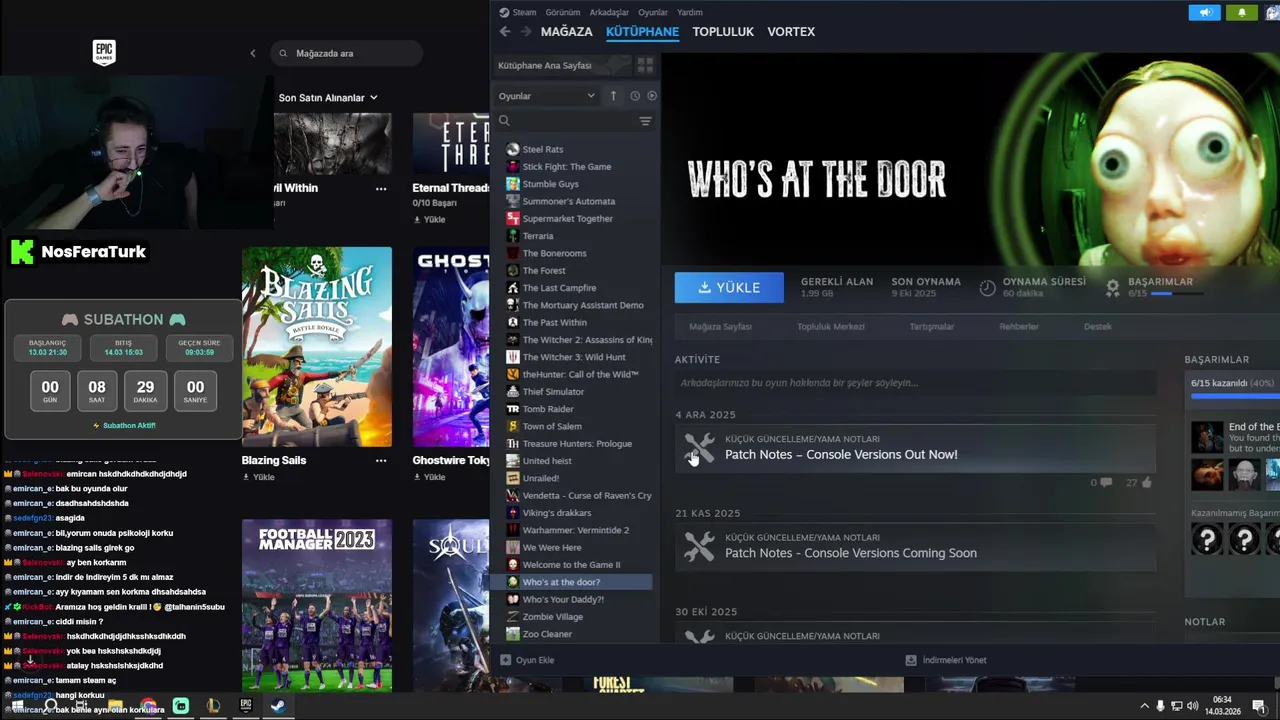Click the sort ascending arrow in library

coord(613,96)
